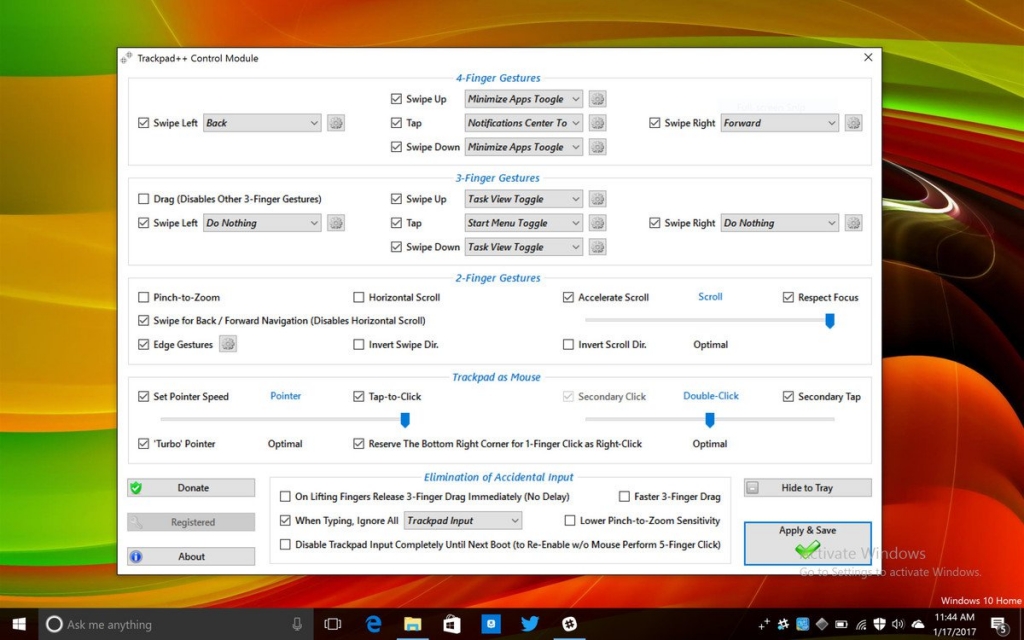Open Microsoft Edge from the taskbar
Viewport: 1024px width, 640px height.
[x=374, y=624]
